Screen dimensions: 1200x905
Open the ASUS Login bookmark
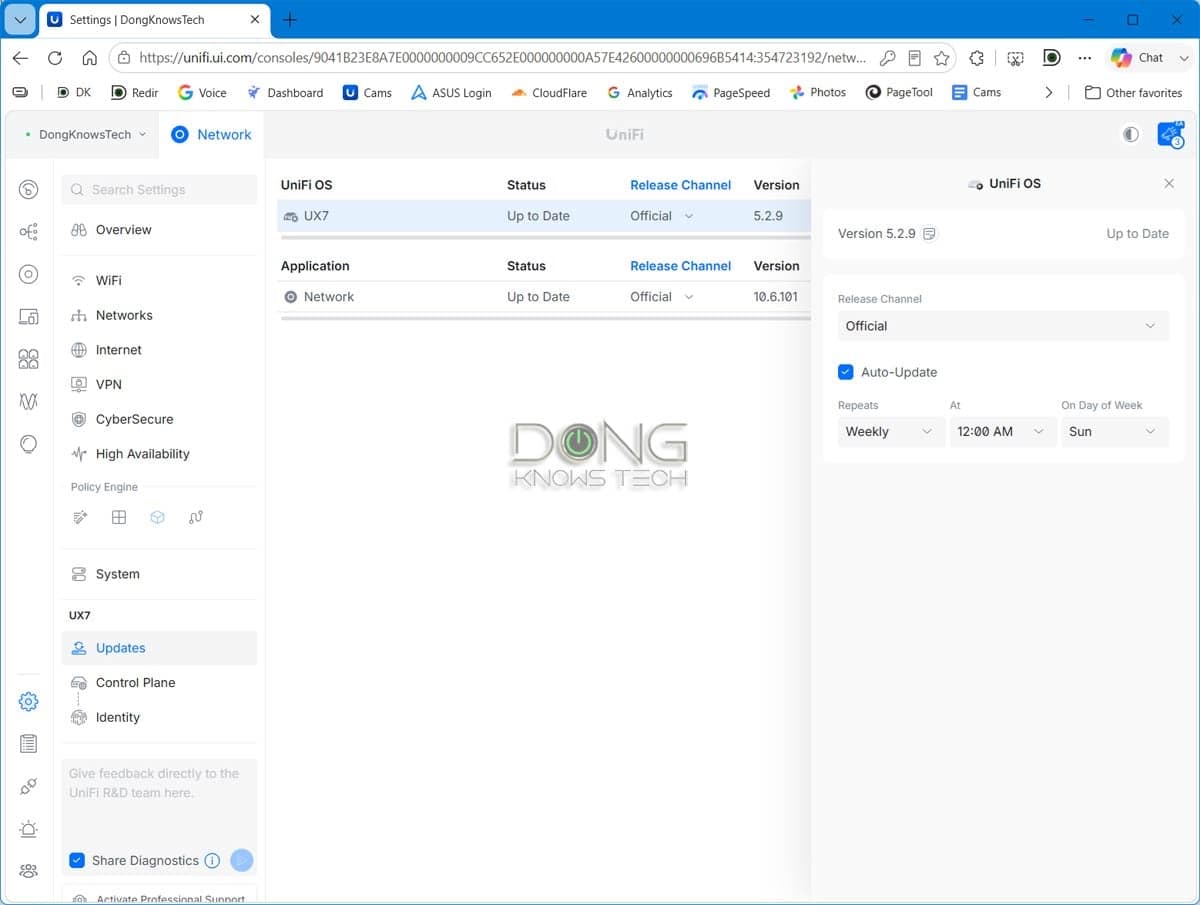point(451,92)
